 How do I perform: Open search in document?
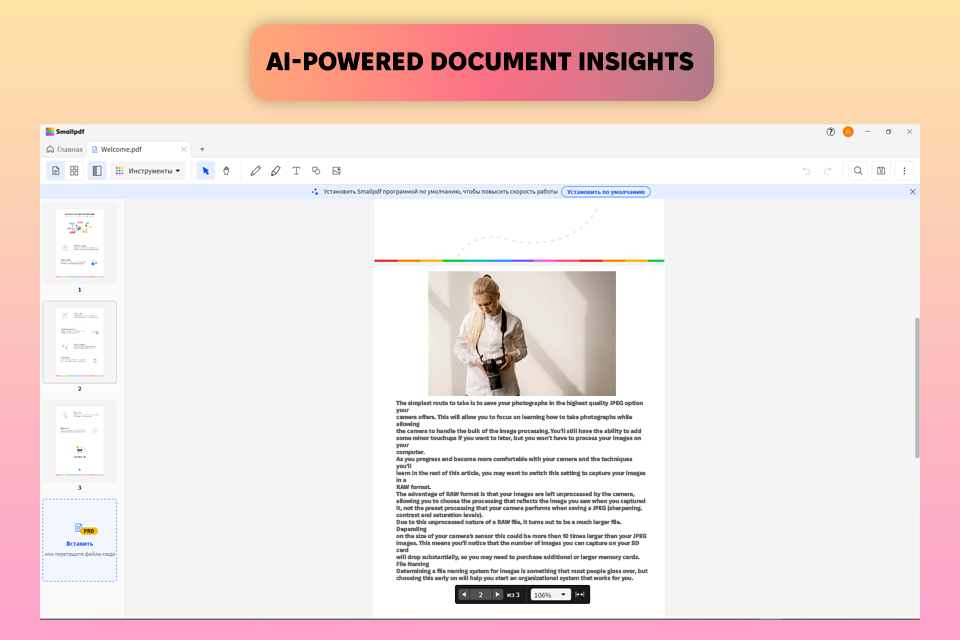pyautogui.click(x=858, y=171)
